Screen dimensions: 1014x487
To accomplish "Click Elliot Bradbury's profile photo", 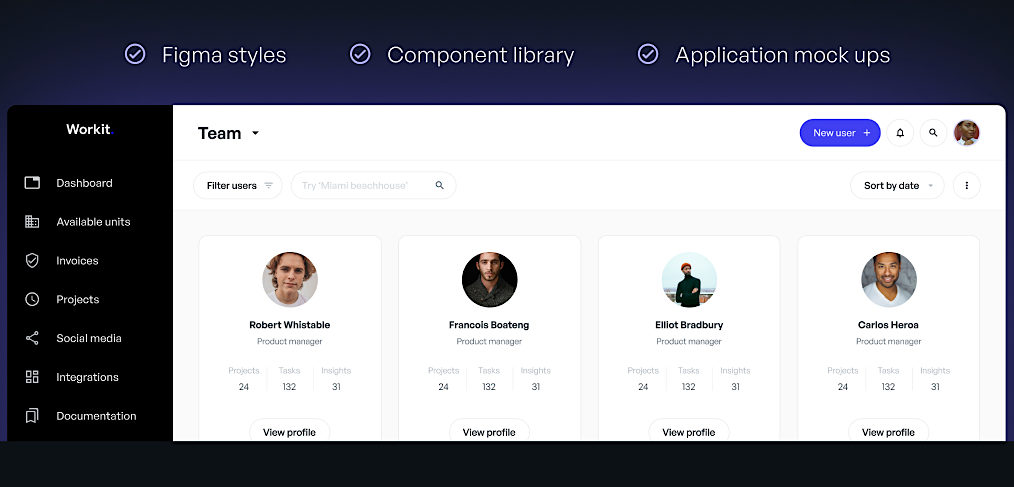I will [689, 279].
